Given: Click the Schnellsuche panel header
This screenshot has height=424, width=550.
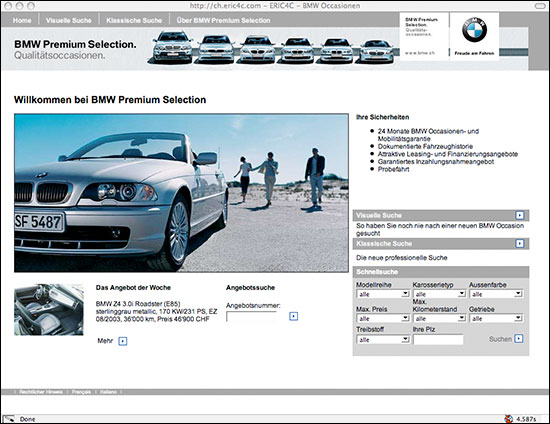Looking at the screenshot, I should point(441,272).
